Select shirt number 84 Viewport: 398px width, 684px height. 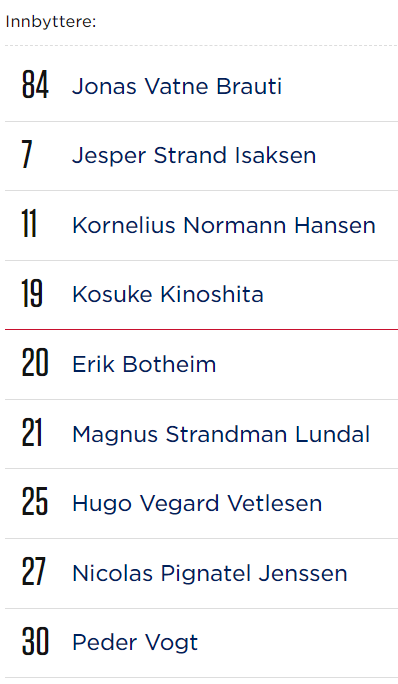(x=35, y=85)
